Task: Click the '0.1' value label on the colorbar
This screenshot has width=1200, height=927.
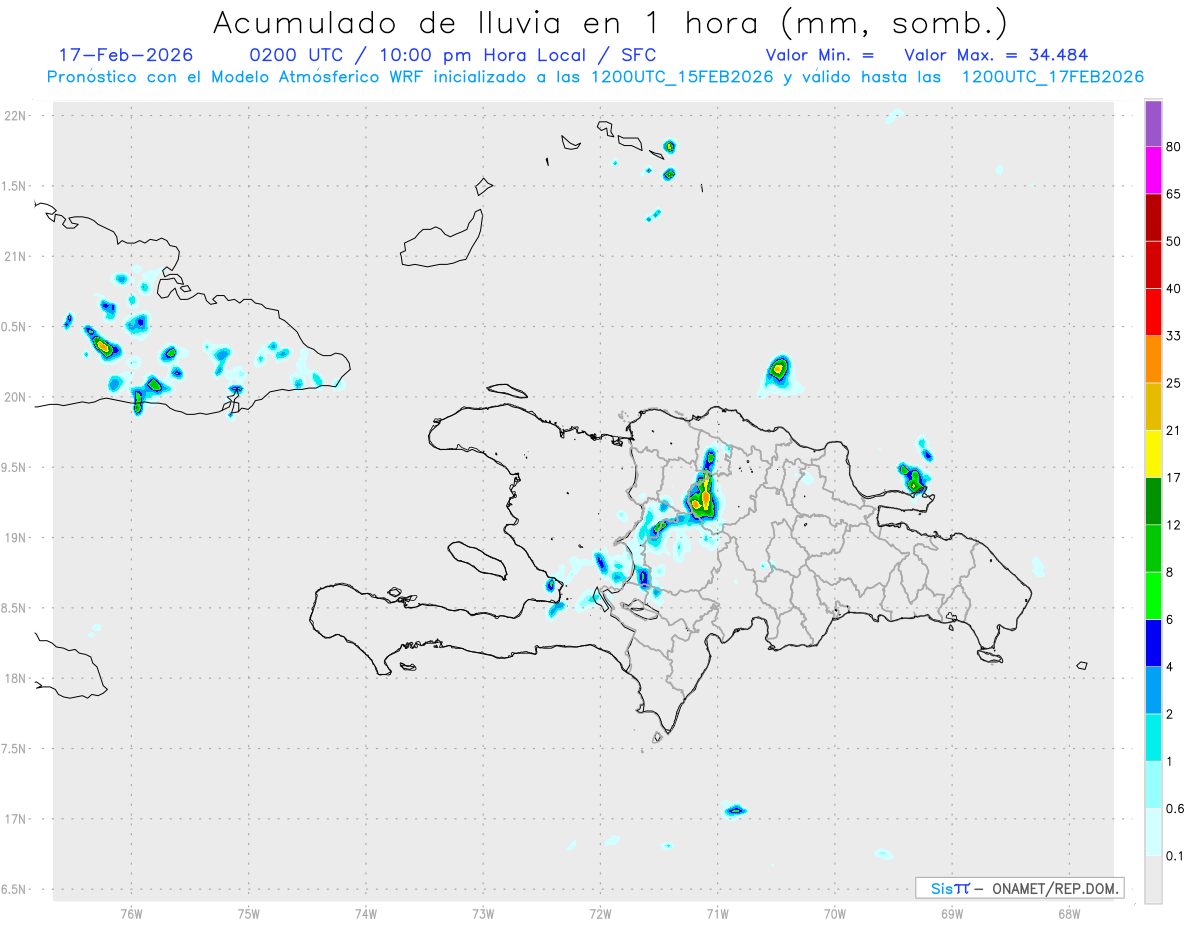Action: click(1175, 856)
